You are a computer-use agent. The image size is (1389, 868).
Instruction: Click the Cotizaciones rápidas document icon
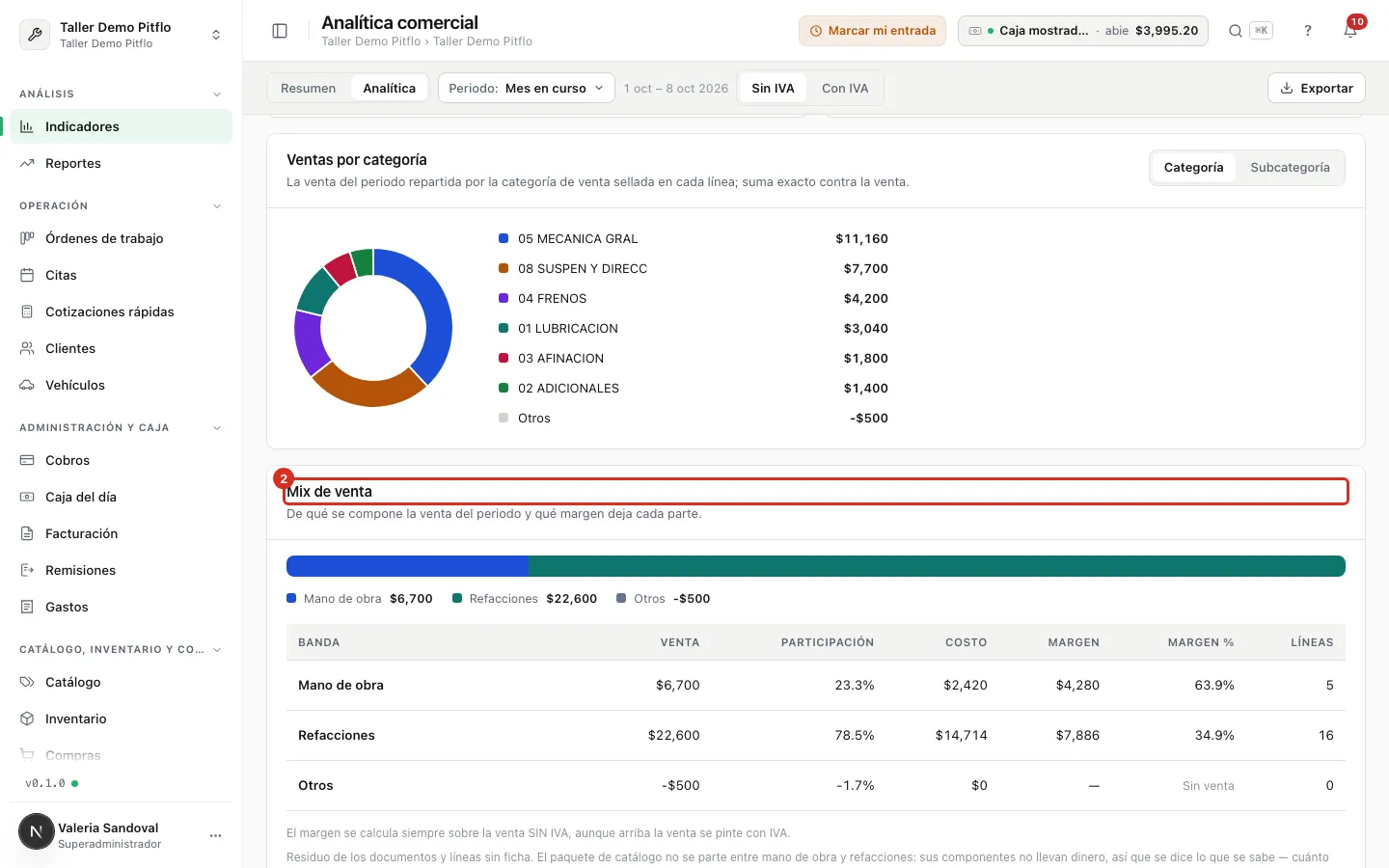pyautogui.click(x=27, y=312)
